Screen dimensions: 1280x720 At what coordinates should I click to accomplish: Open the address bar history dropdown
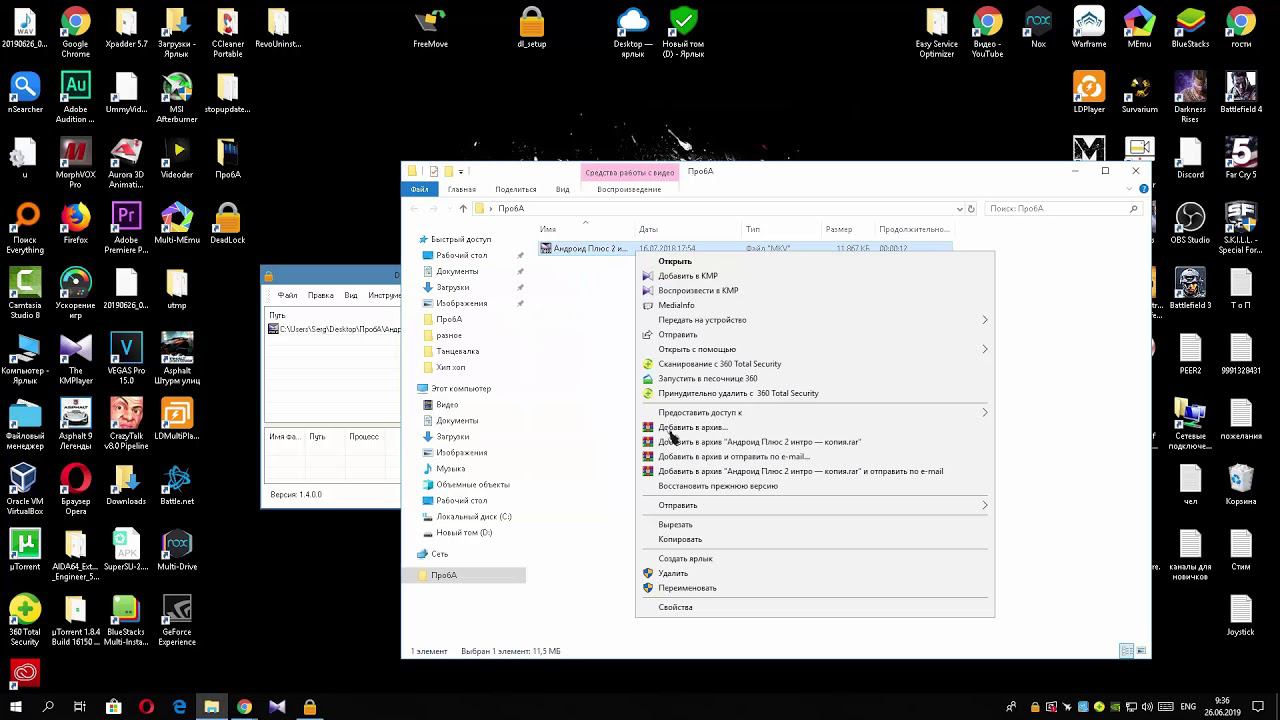tap(960, 209)
